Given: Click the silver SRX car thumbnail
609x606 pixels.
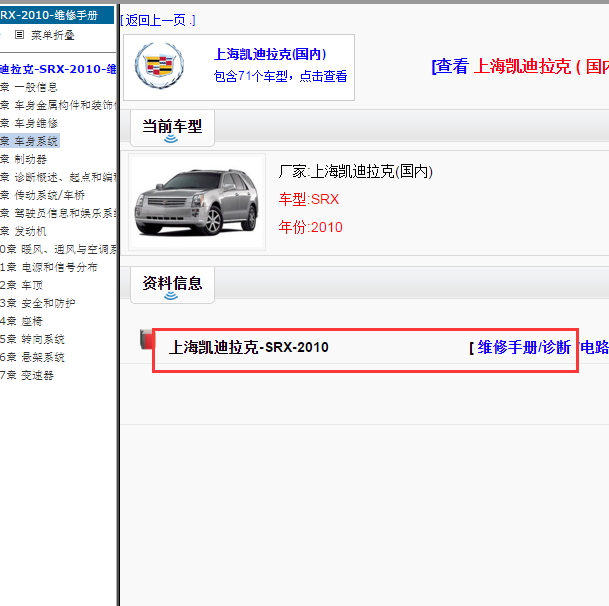Looking at the screenshot, I should (197, 202).
